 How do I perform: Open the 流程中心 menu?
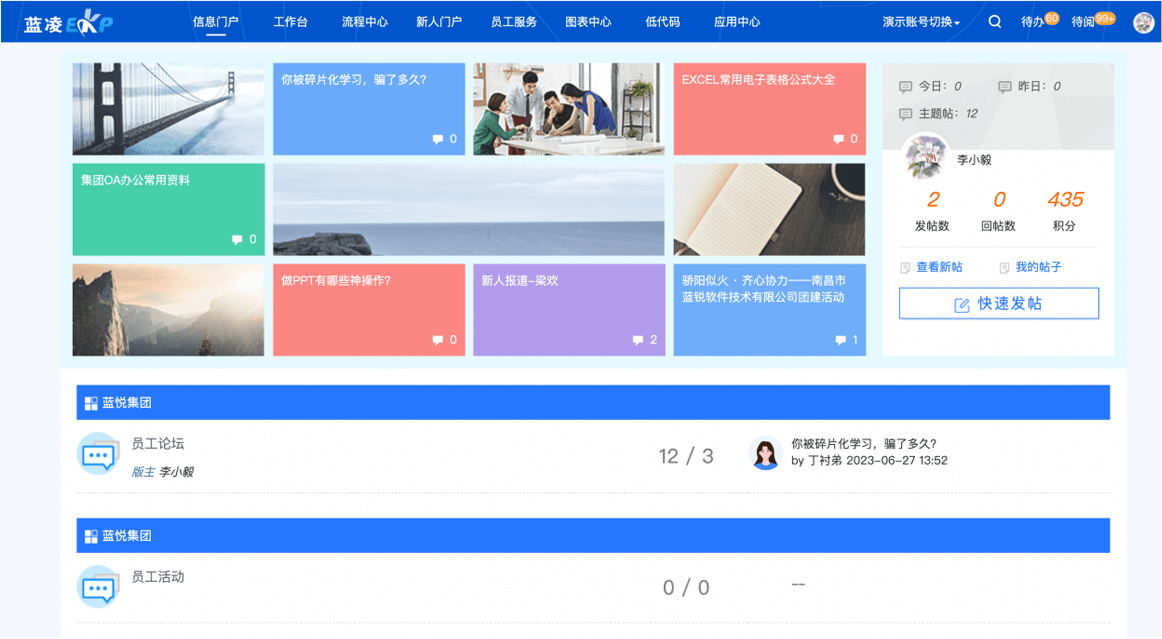(x=364, y=22)
